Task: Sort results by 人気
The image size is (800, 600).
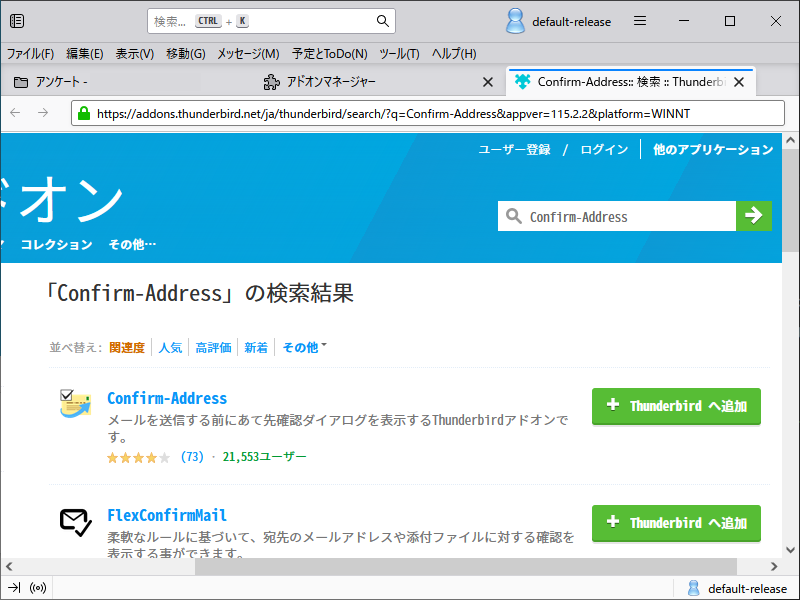Action: (170, 347)
